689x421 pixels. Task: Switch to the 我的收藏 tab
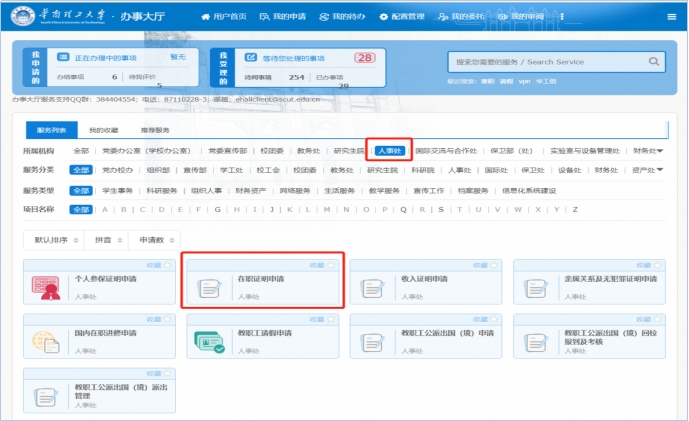(x=103, y=130)
